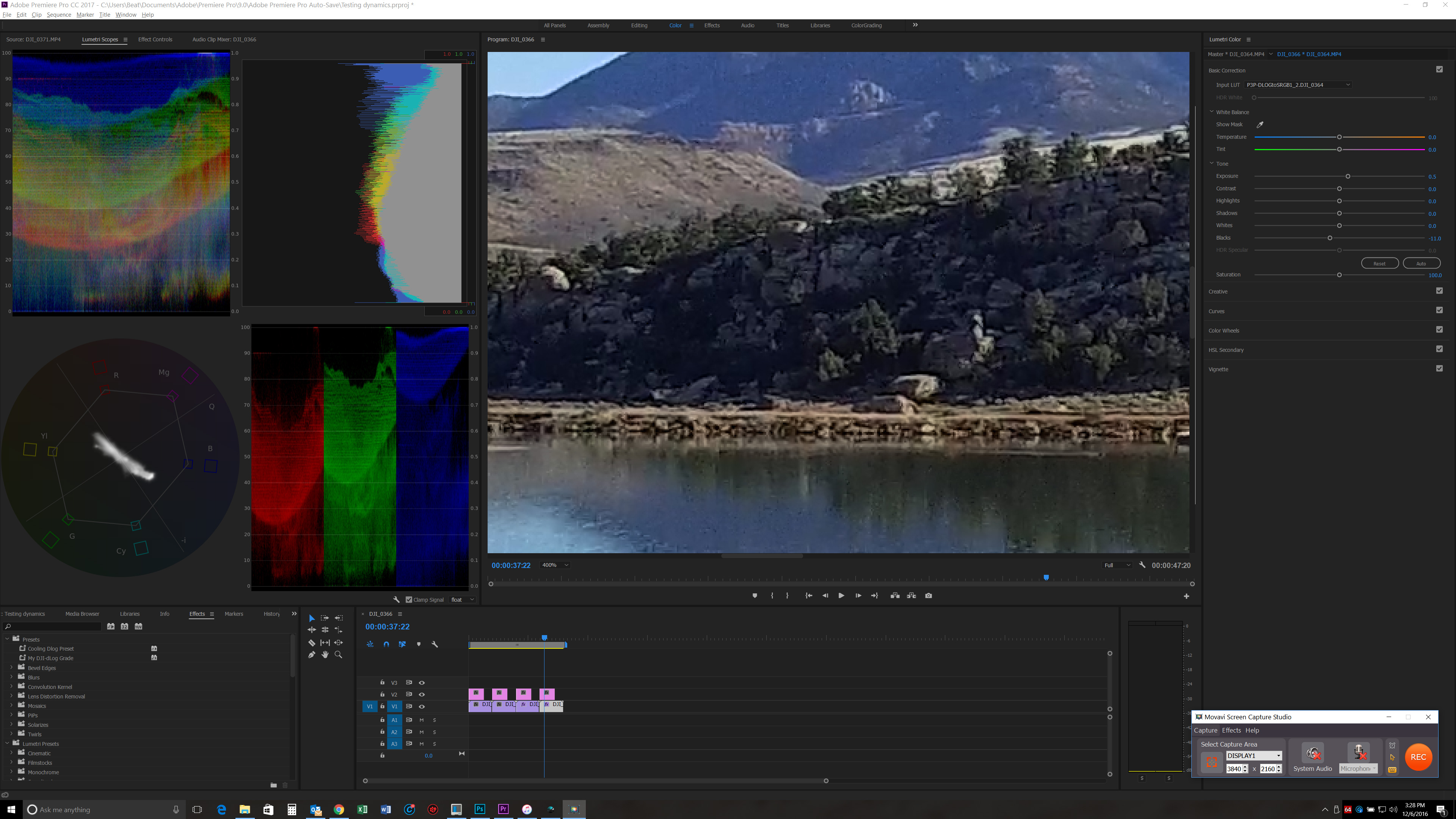The width and height of the screenshot is (1456, 819).
Task: Switch to Editing workspace
Action: click(639, 25)
